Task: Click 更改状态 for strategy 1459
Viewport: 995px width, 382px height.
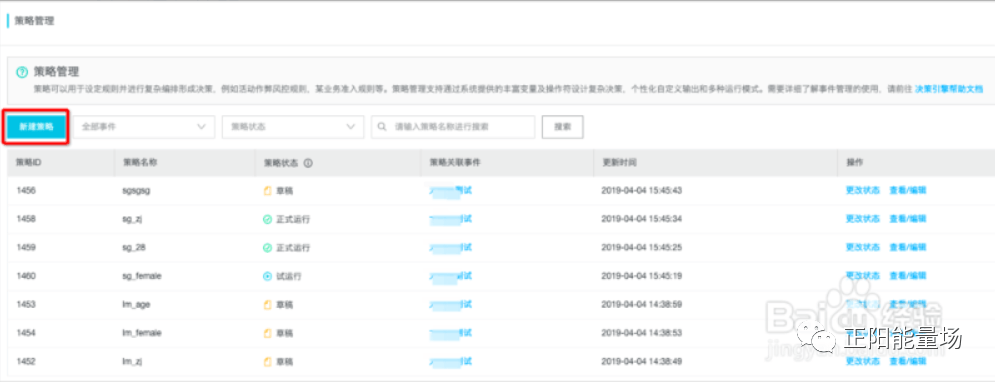Action: click(x=862, y=247)
